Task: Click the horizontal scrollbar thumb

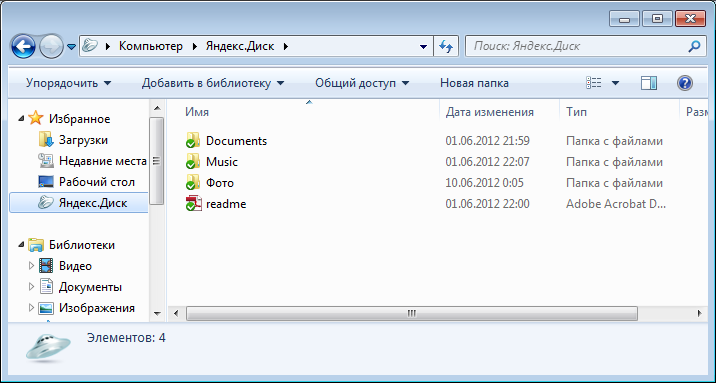Action: click(x=411, y=314)
